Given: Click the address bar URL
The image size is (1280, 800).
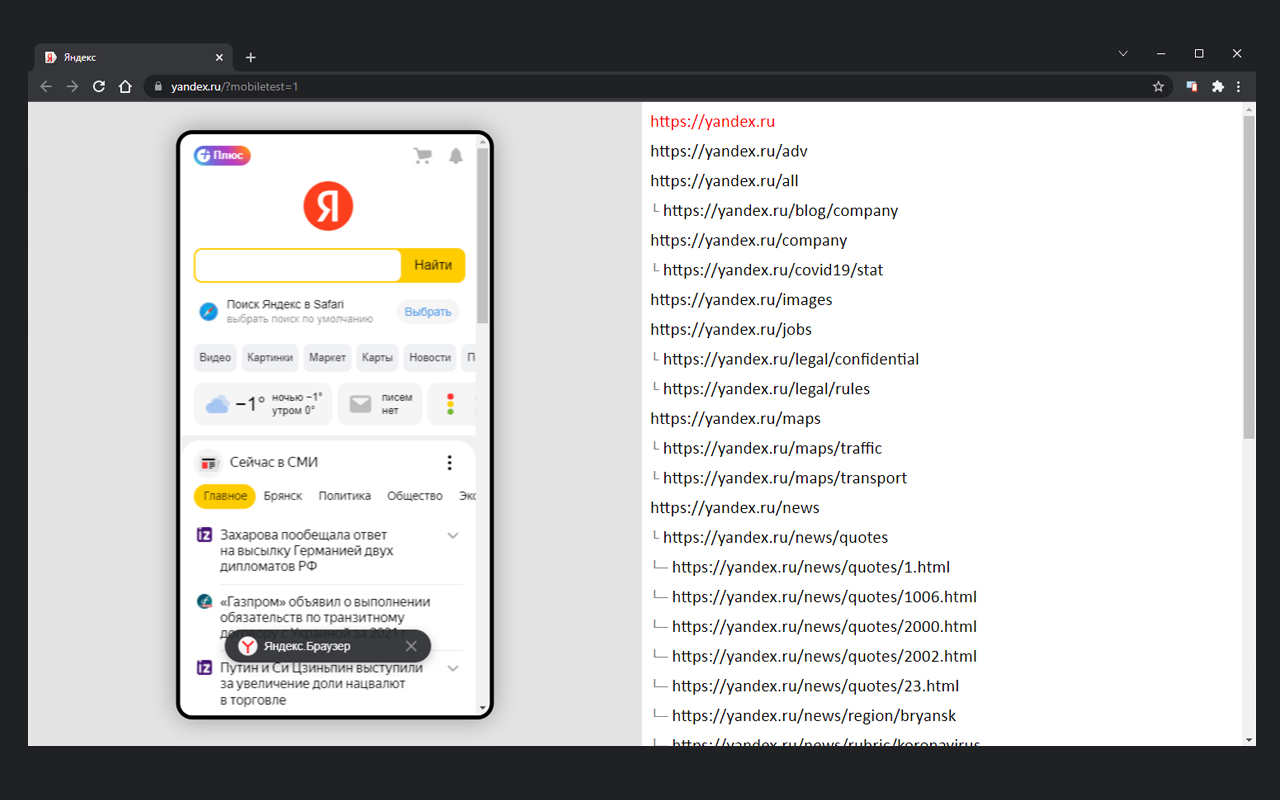Looking at the screenshot, I should (x=234, y=87).
